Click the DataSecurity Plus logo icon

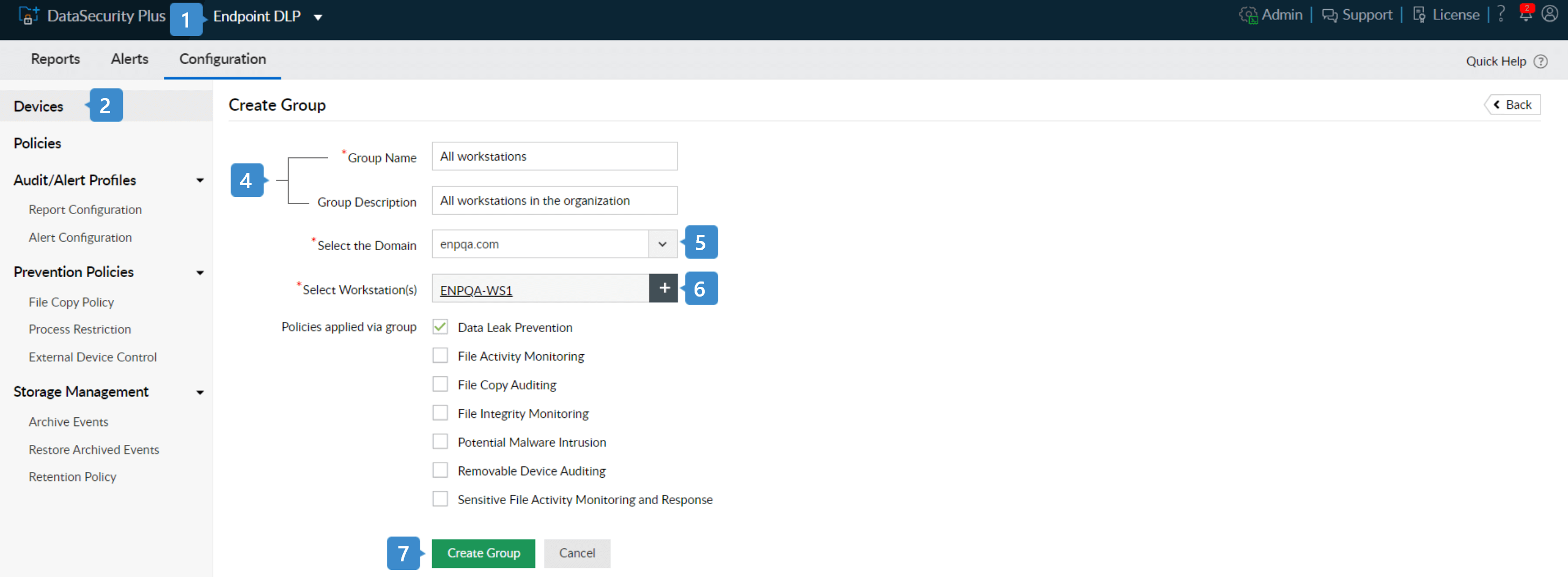(29, 15)
